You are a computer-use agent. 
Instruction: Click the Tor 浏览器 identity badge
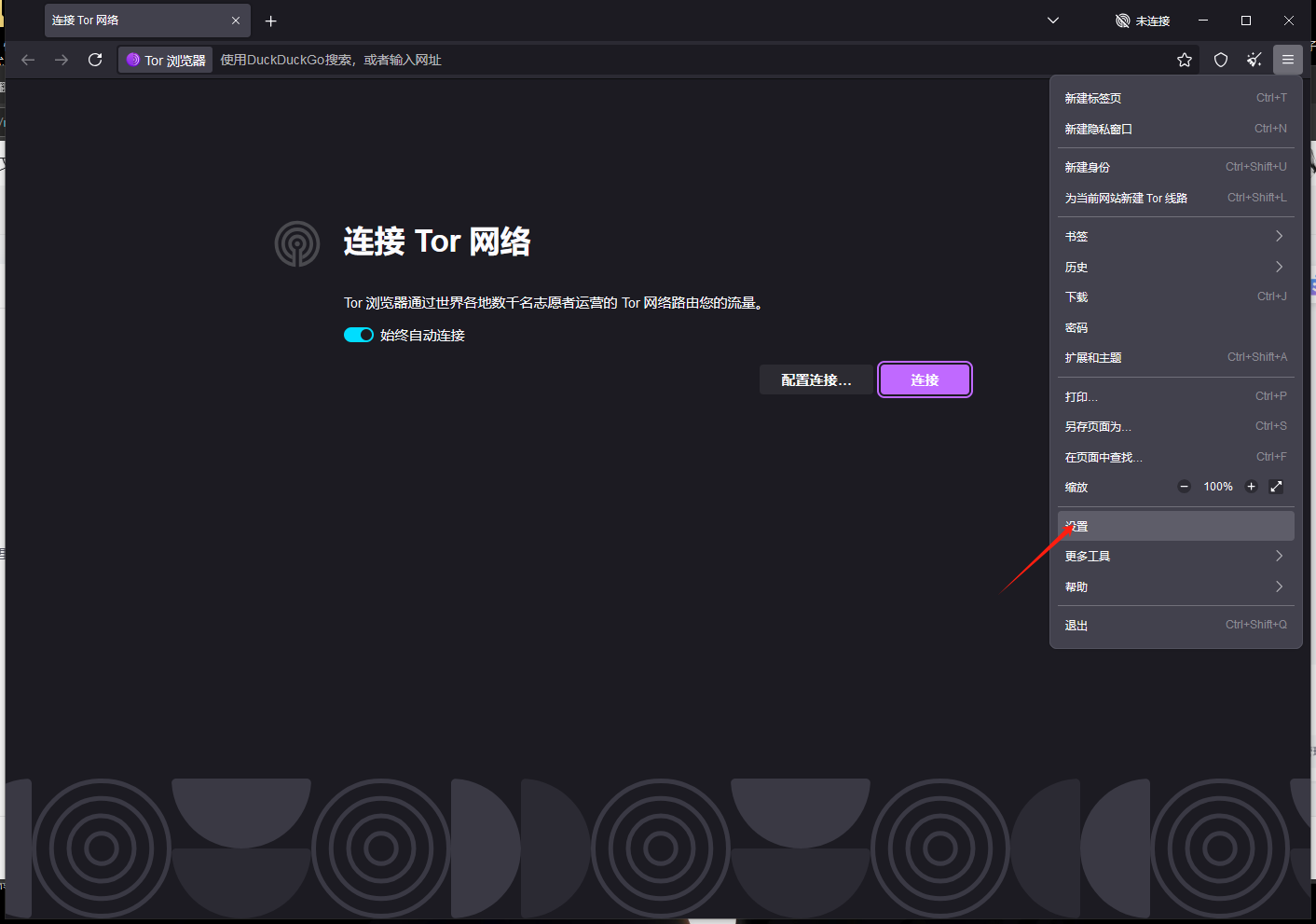click(x=166, y=60)
